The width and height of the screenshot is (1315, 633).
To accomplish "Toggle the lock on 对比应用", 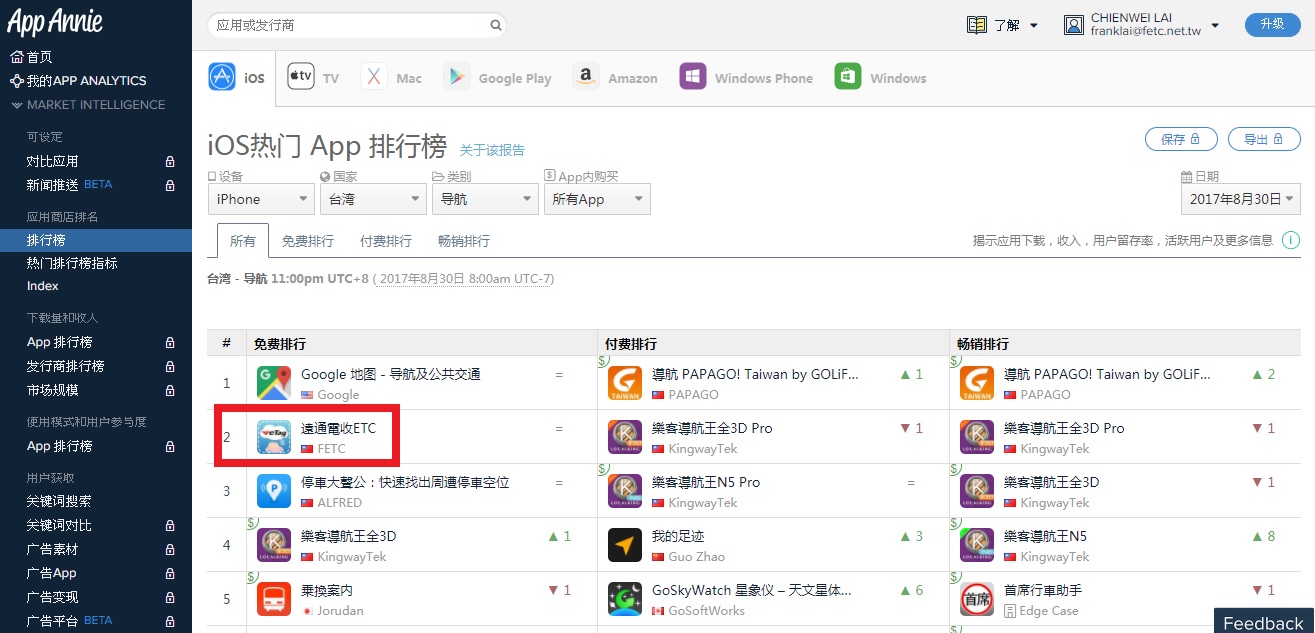I will [170, 160].
